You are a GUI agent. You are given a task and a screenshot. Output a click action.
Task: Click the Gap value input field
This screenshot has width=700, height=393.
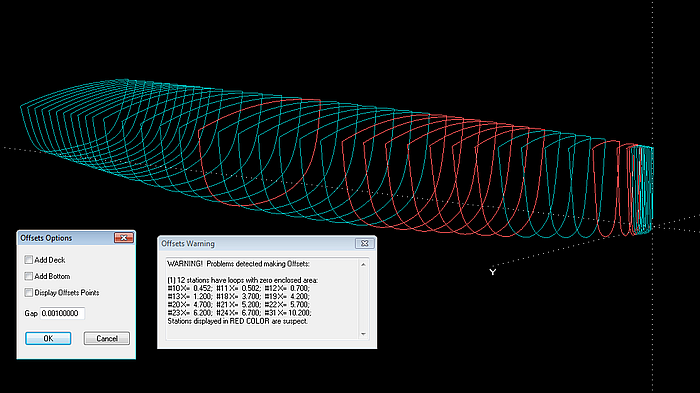62,314
